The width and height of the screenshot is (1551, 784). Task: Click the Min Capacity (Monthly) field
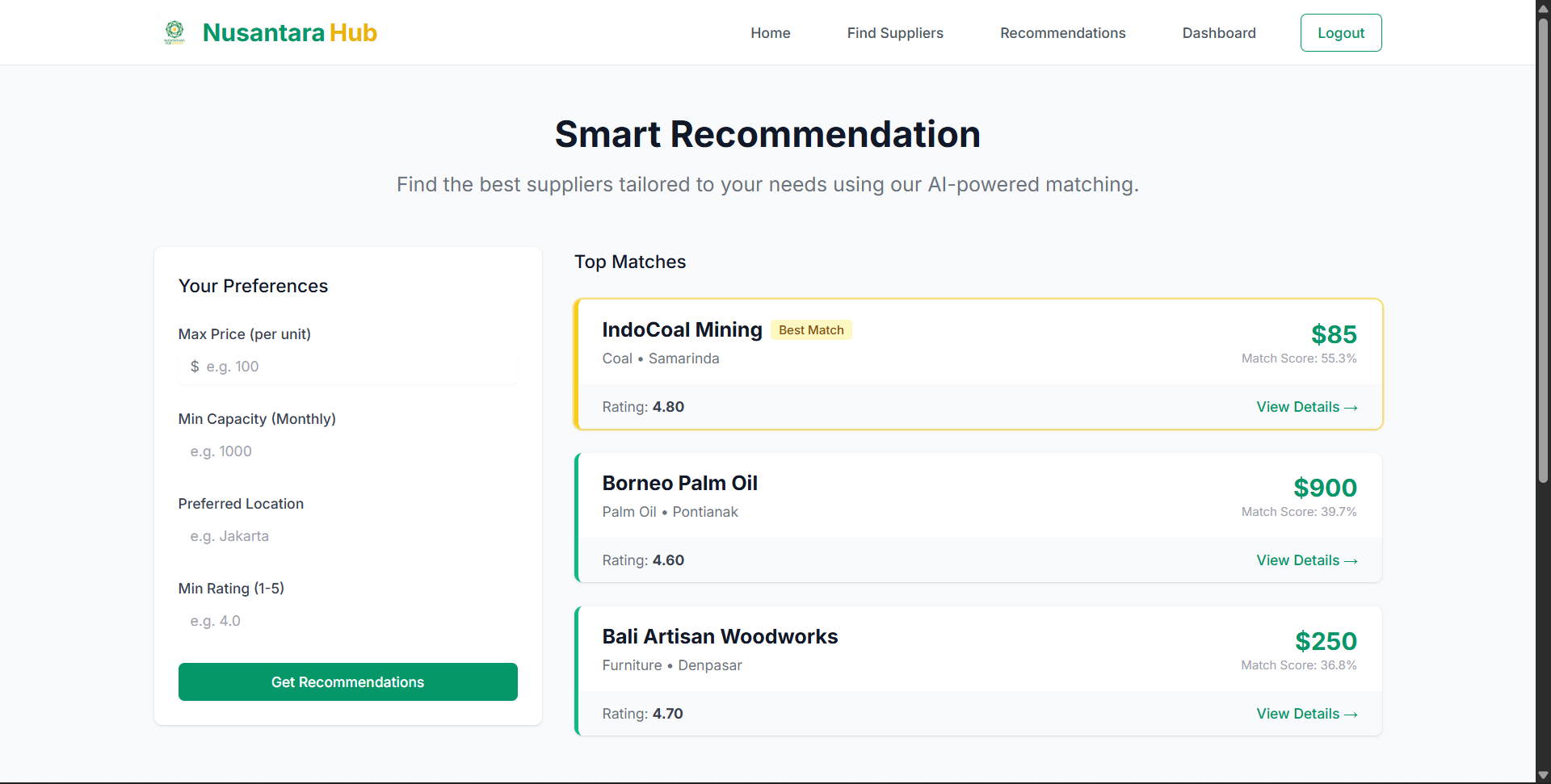(347, 451)
